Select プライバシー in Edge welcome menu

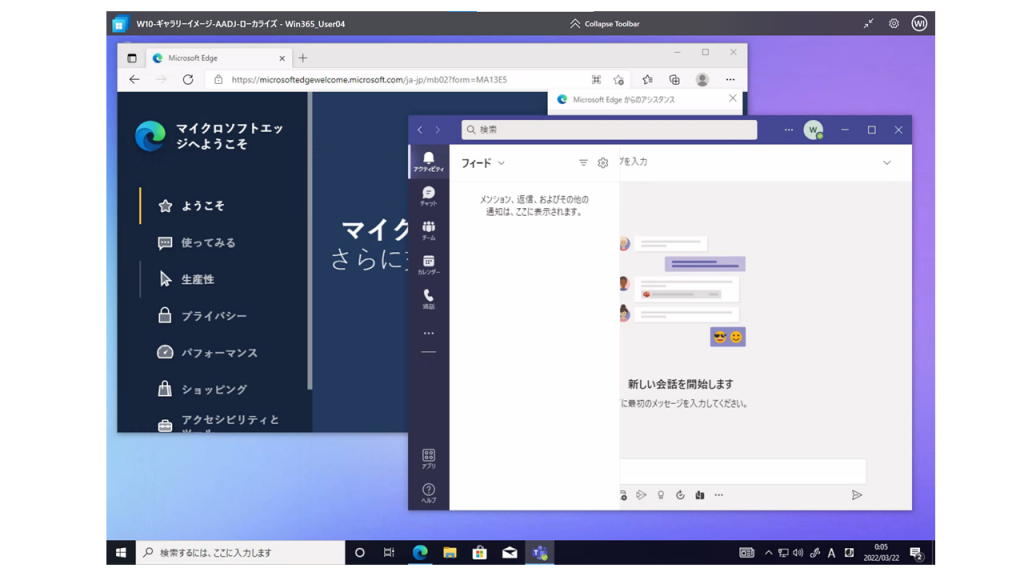coord(202,316)
